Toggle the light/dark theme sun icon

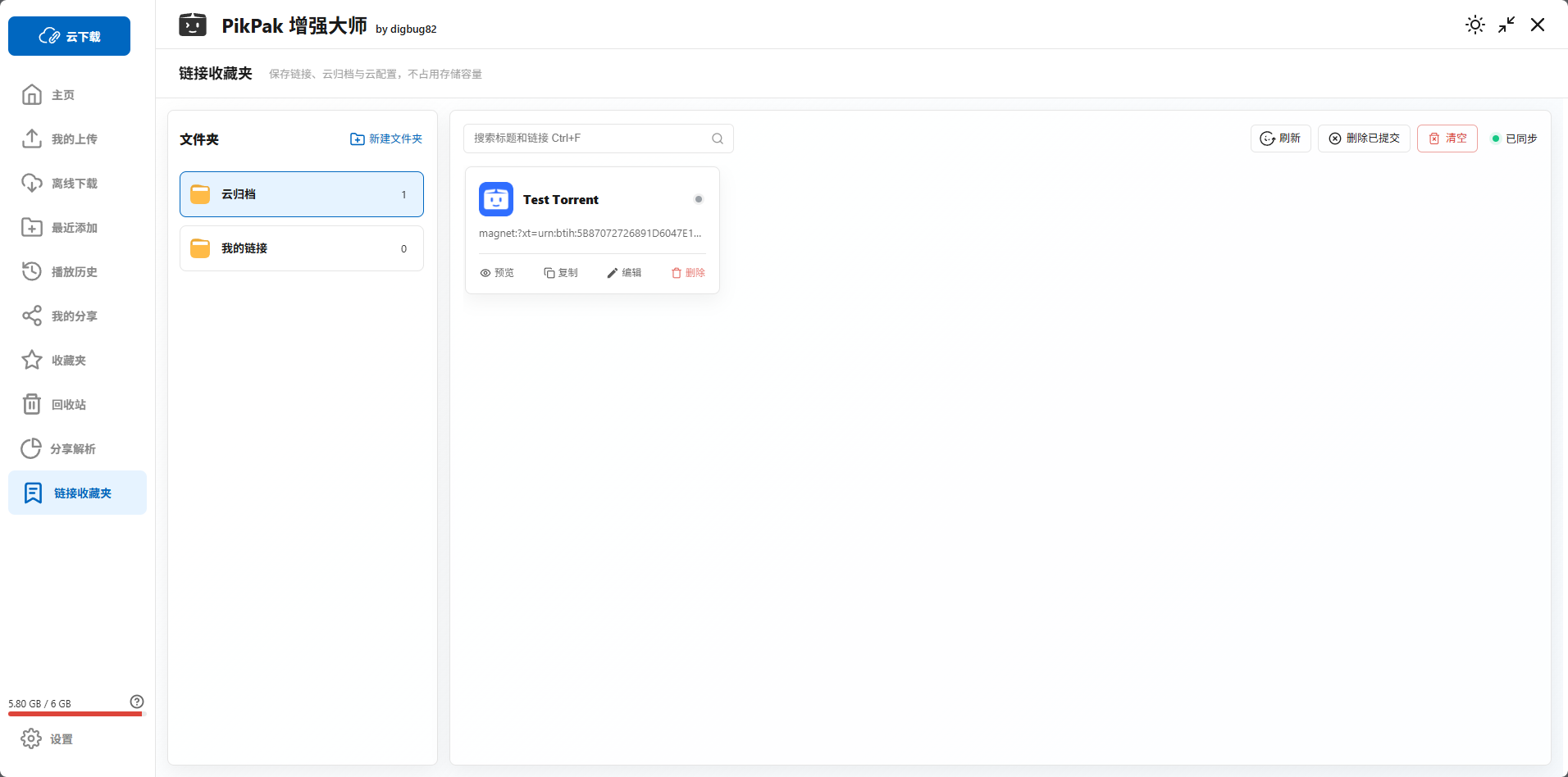(1475, 25)
